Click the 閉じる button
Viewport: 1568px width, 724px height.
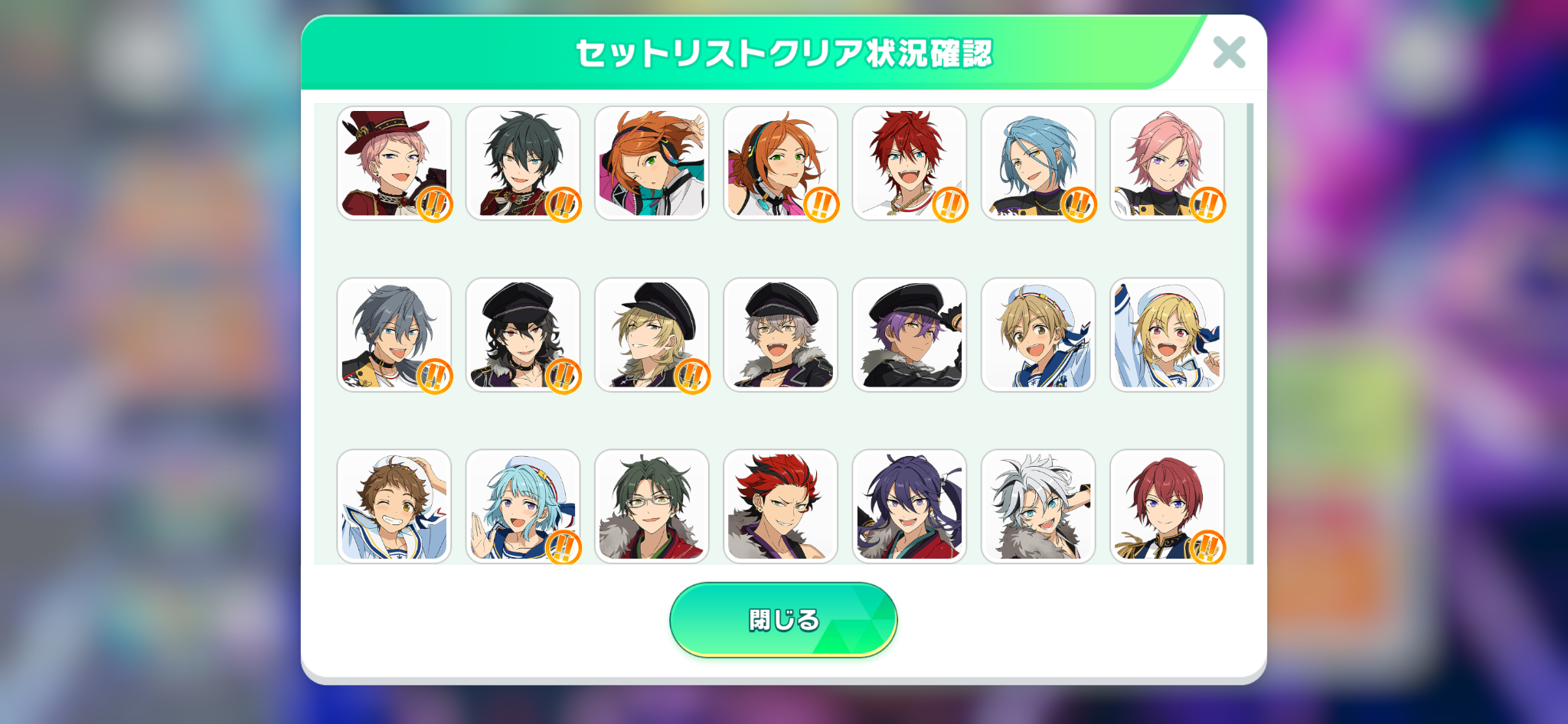pos(783,619)
